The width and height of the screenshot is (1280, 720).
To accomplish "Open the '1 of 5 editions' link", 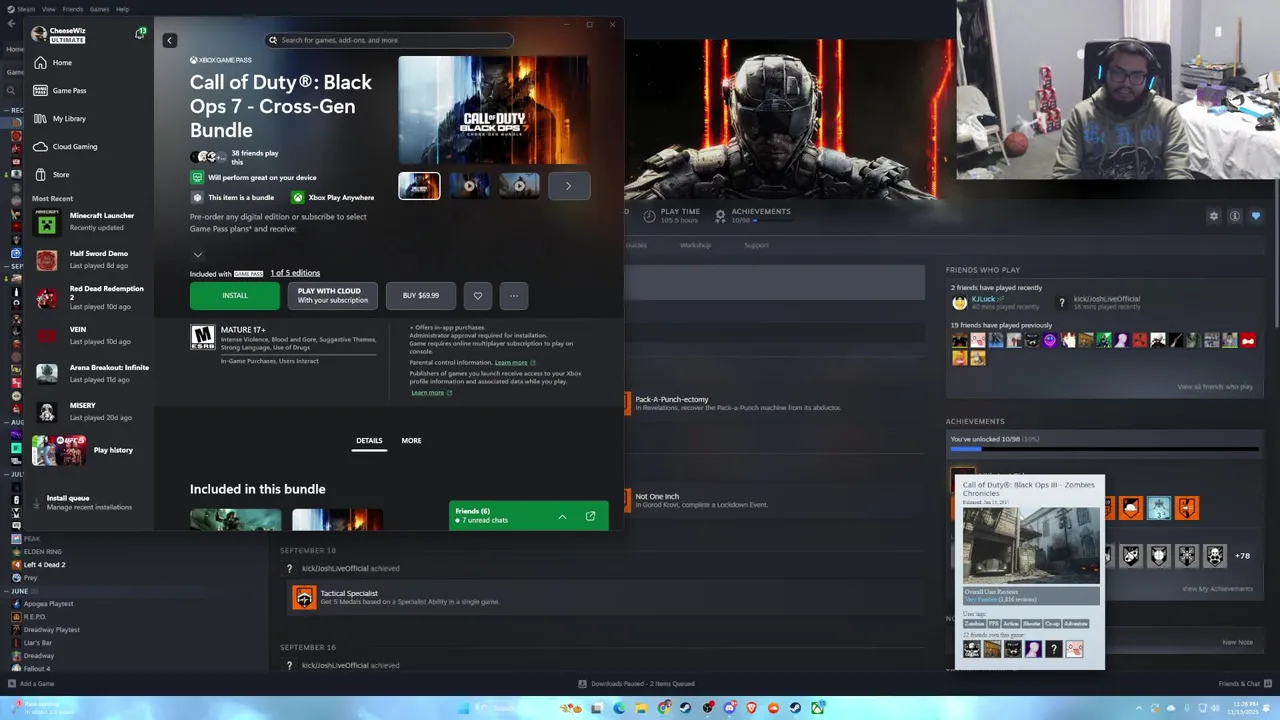I will tap(295, 273).
